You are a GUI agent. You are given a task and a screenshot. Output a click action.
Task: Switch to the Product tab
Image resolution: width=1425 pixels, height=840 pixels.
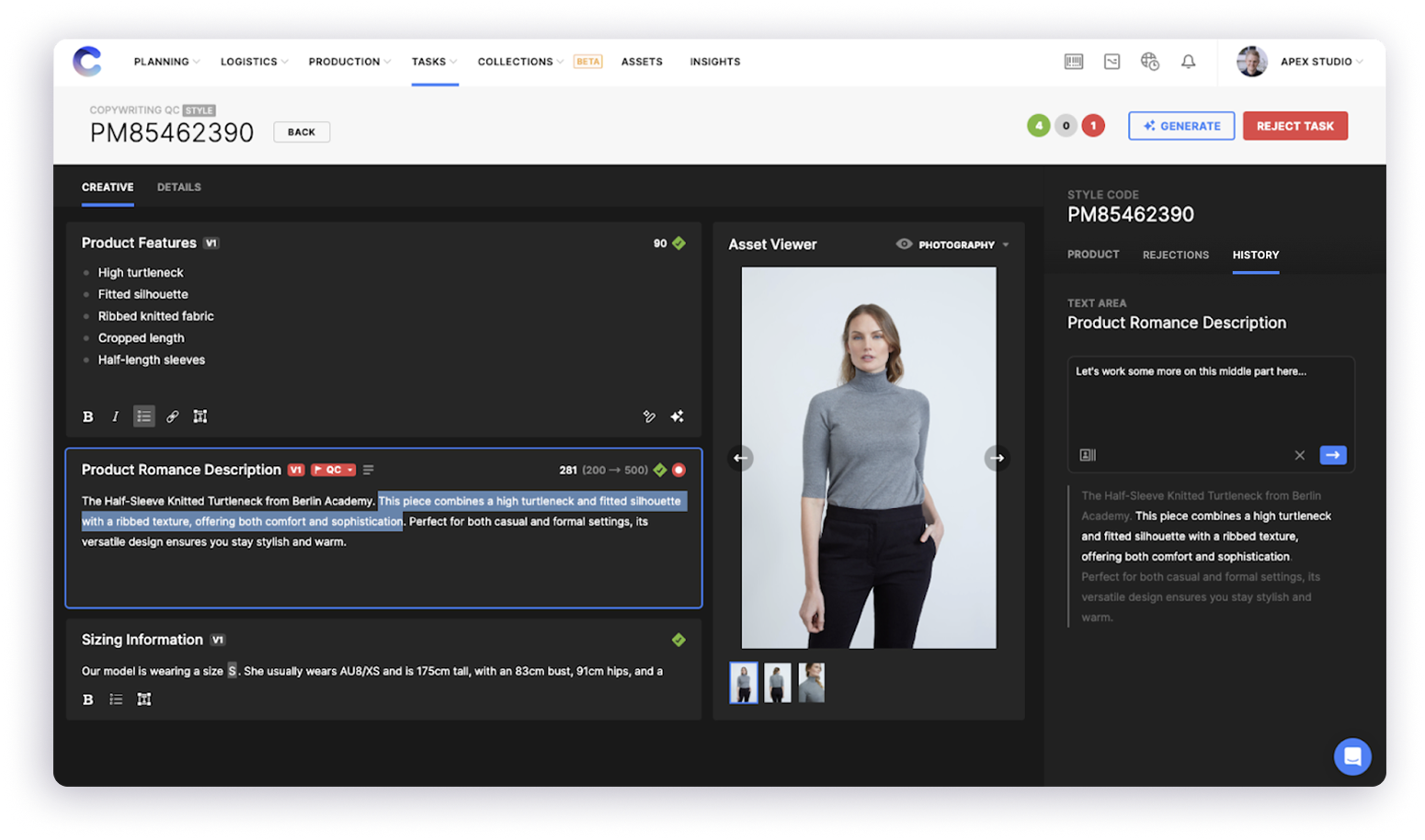(1093, 255)
